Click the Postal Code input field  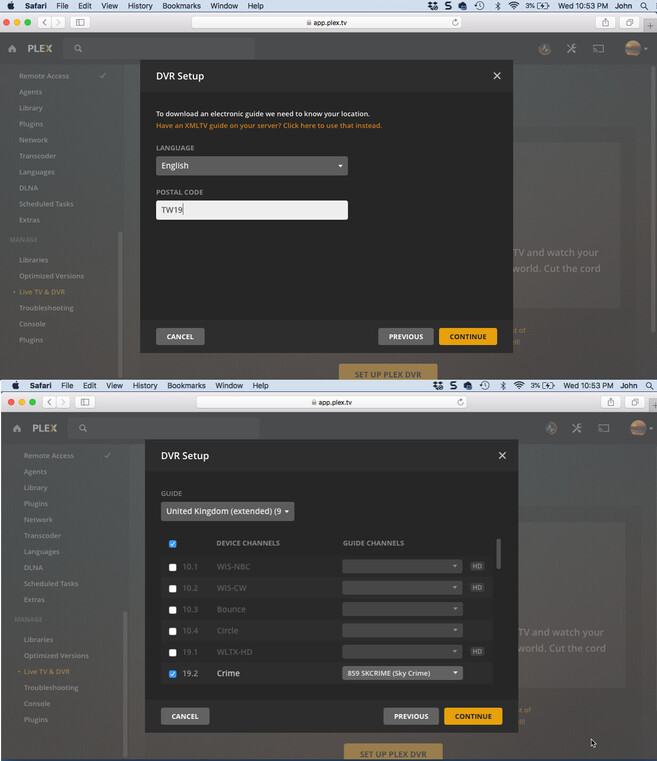pos(252,210)
